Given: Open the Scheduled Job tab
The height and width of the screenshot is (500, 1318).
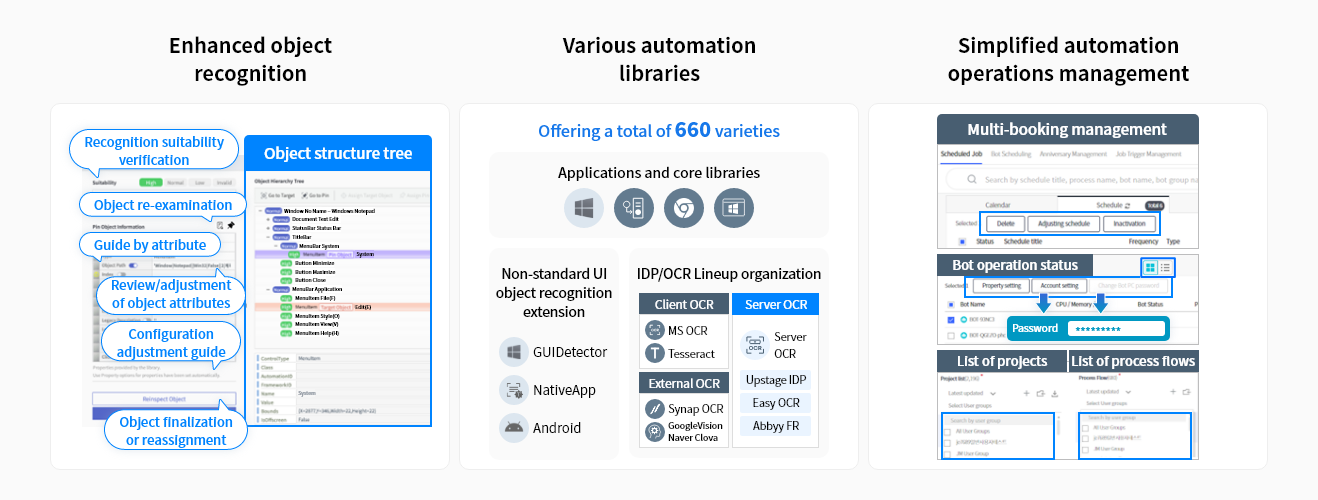Looking at the screenshot, I should pos(962,154).
